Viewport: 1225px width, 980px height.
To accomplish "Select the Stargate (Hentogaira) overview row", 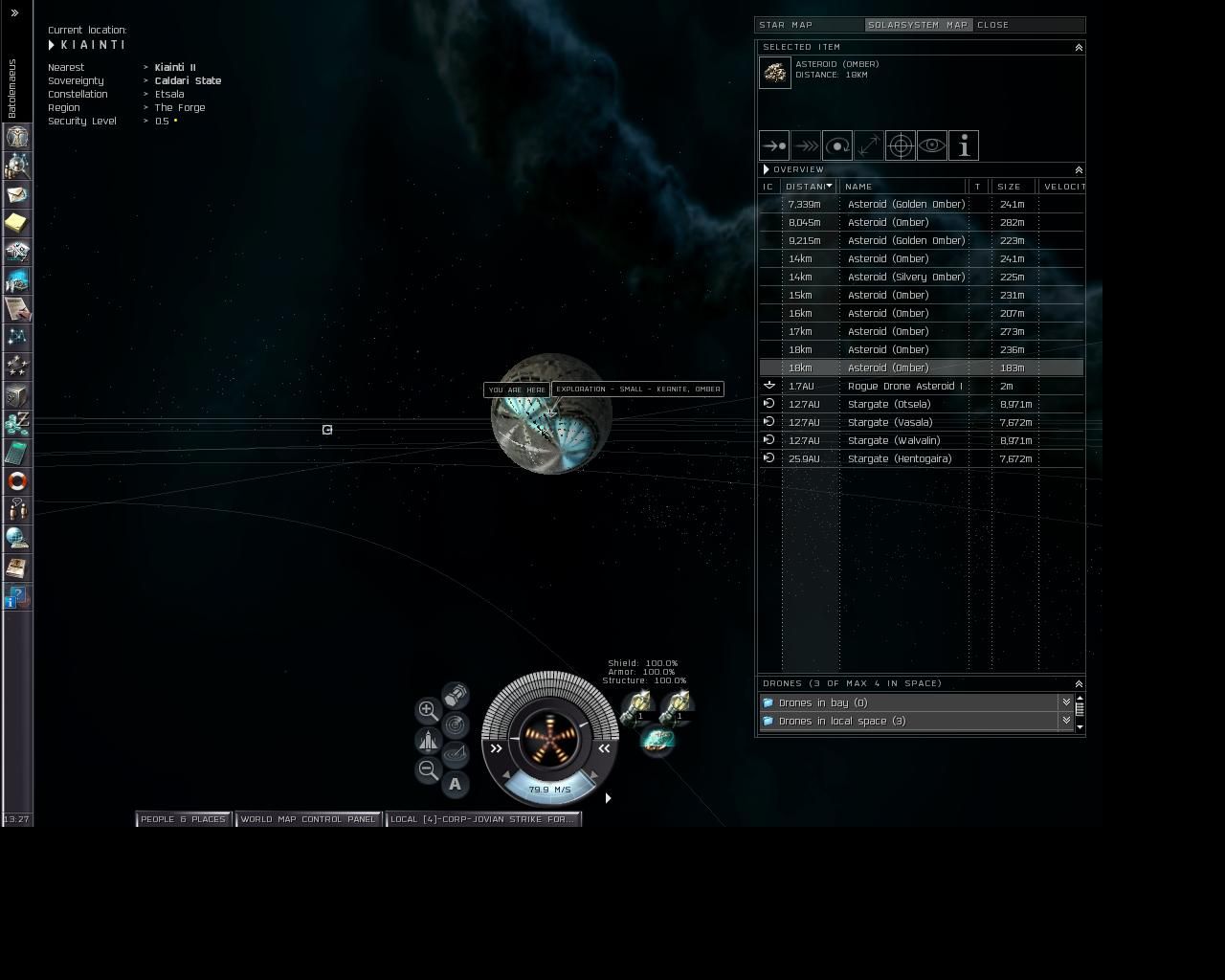I will [x=922, y=459].
